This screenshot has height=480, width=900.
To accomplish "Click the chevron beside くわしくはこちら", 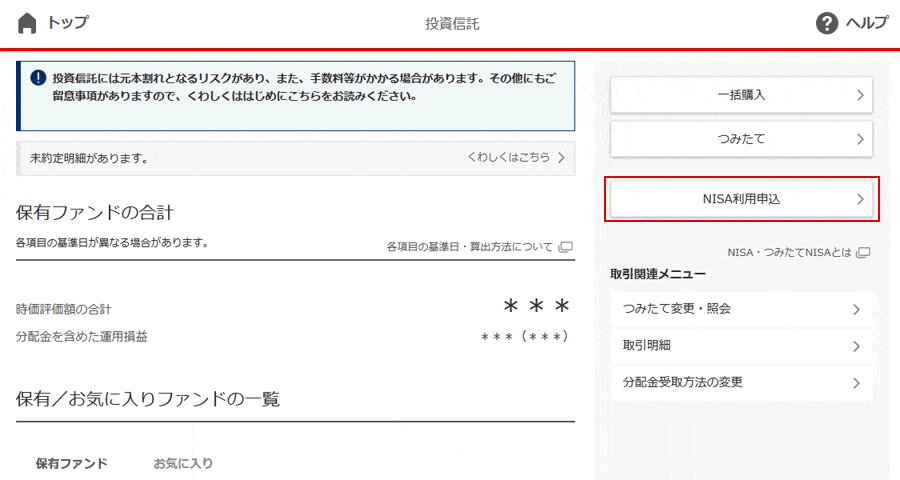I will point(561,157).
